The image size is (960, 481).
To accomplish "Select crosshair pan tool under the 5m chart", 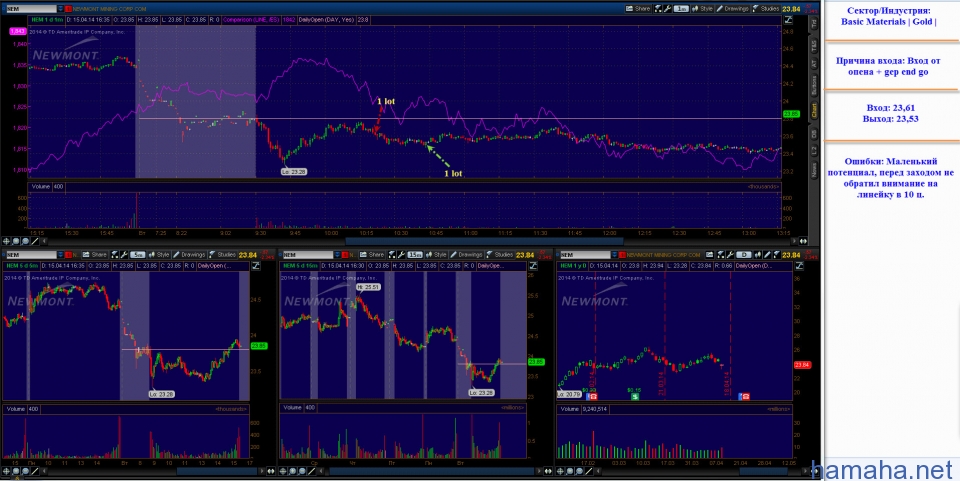I will click(6, 471).
